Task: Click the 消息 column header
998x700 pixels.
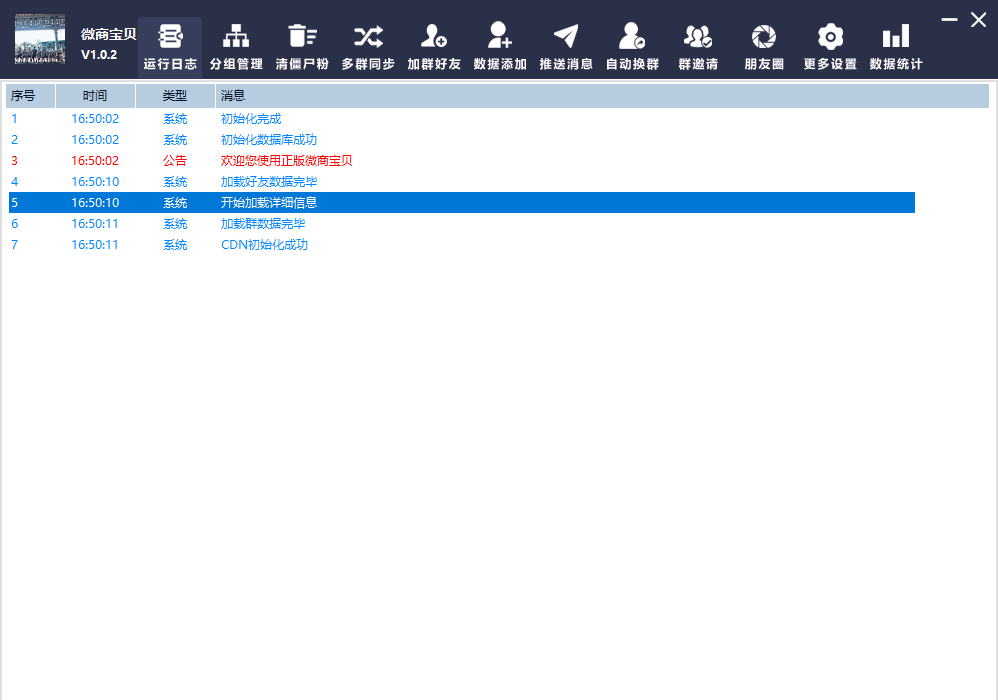Action: (x=600, y=96)
